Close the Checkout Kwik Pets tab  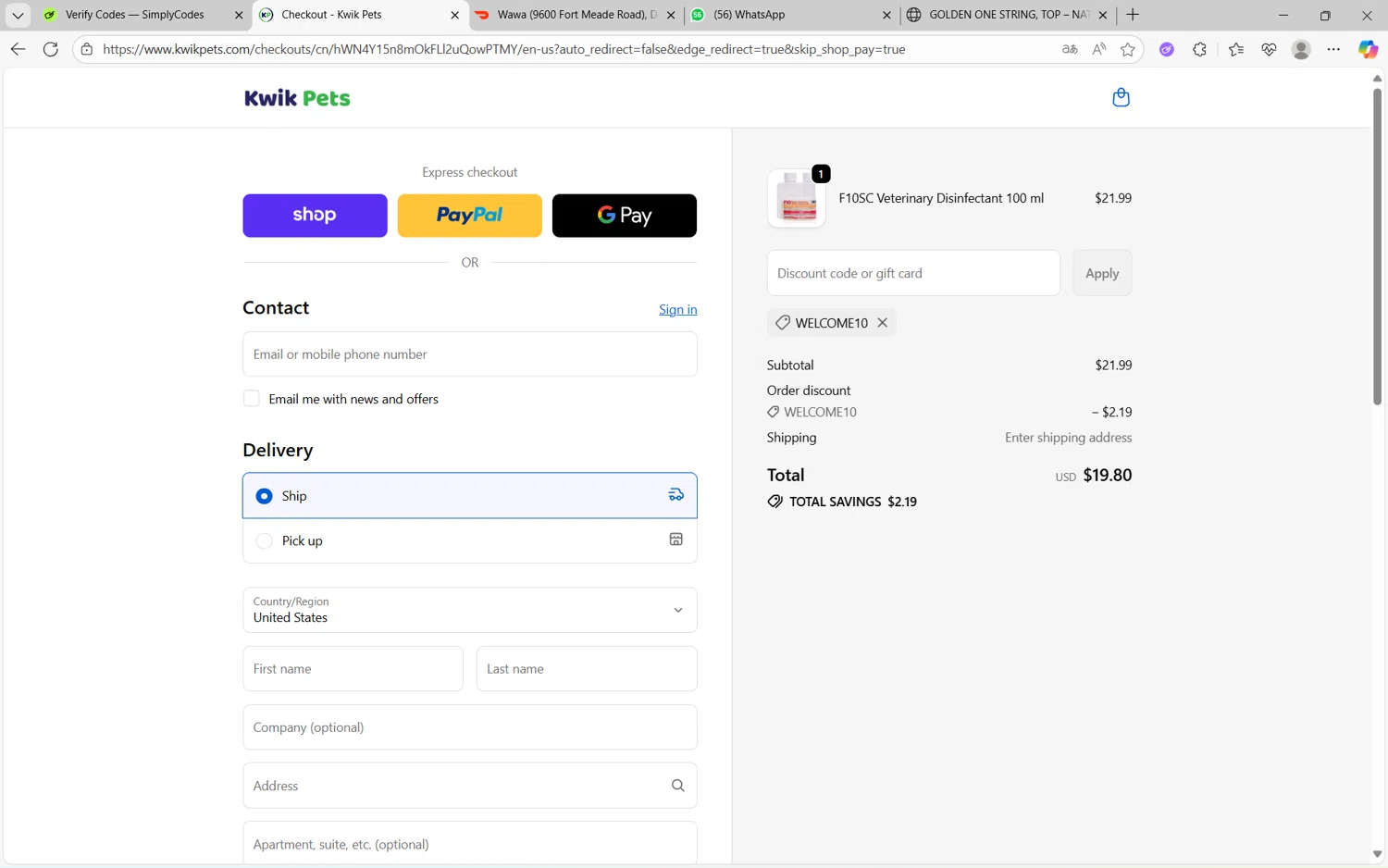(x=454, y=15)
